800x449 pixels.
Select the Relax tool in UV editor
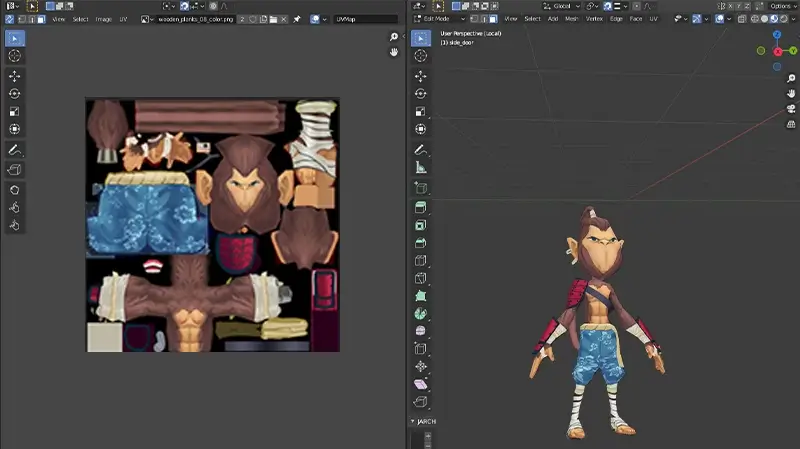14,207
